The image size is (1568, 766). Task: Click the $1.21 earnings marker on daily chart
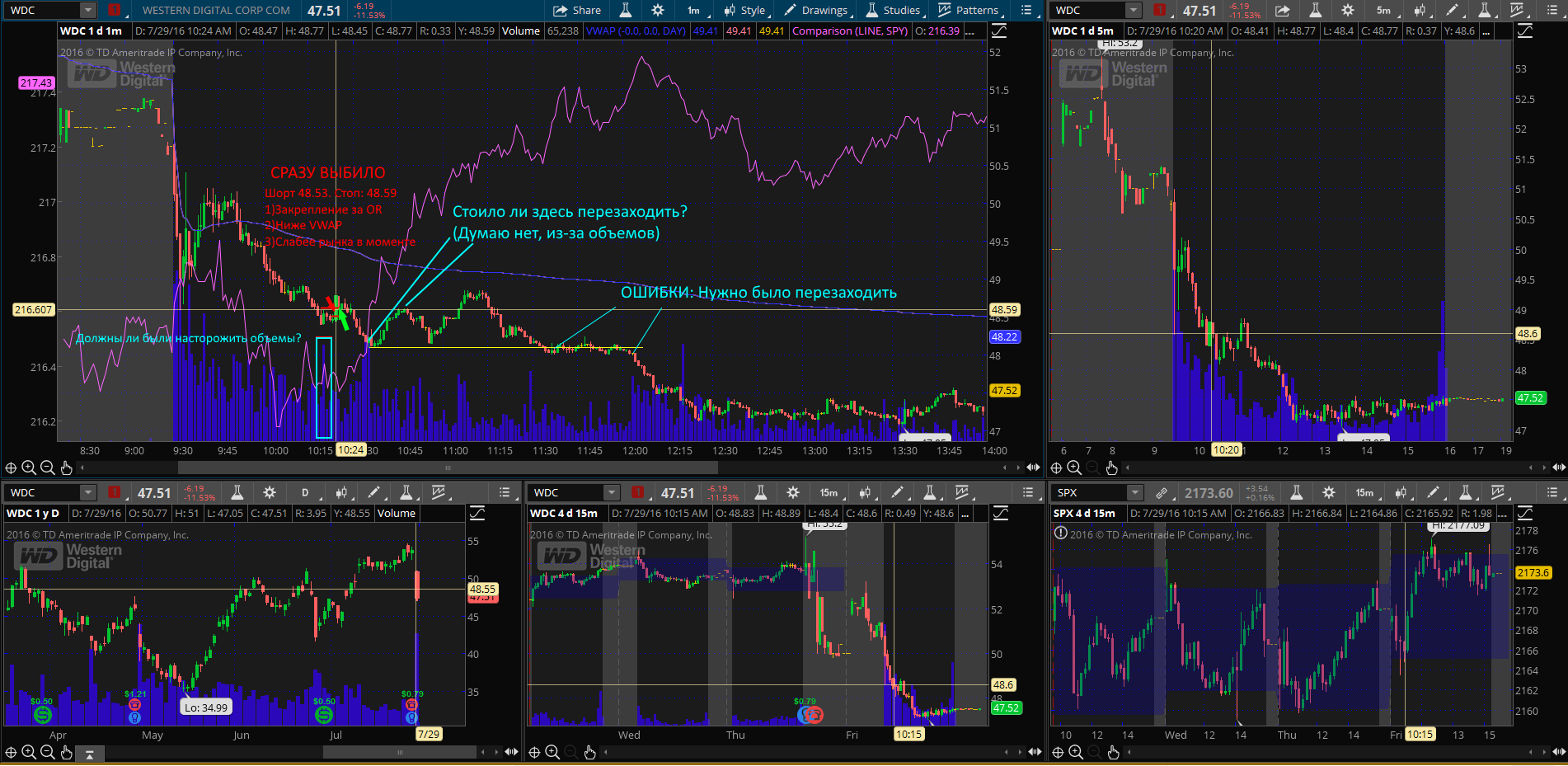coord(134,705)
